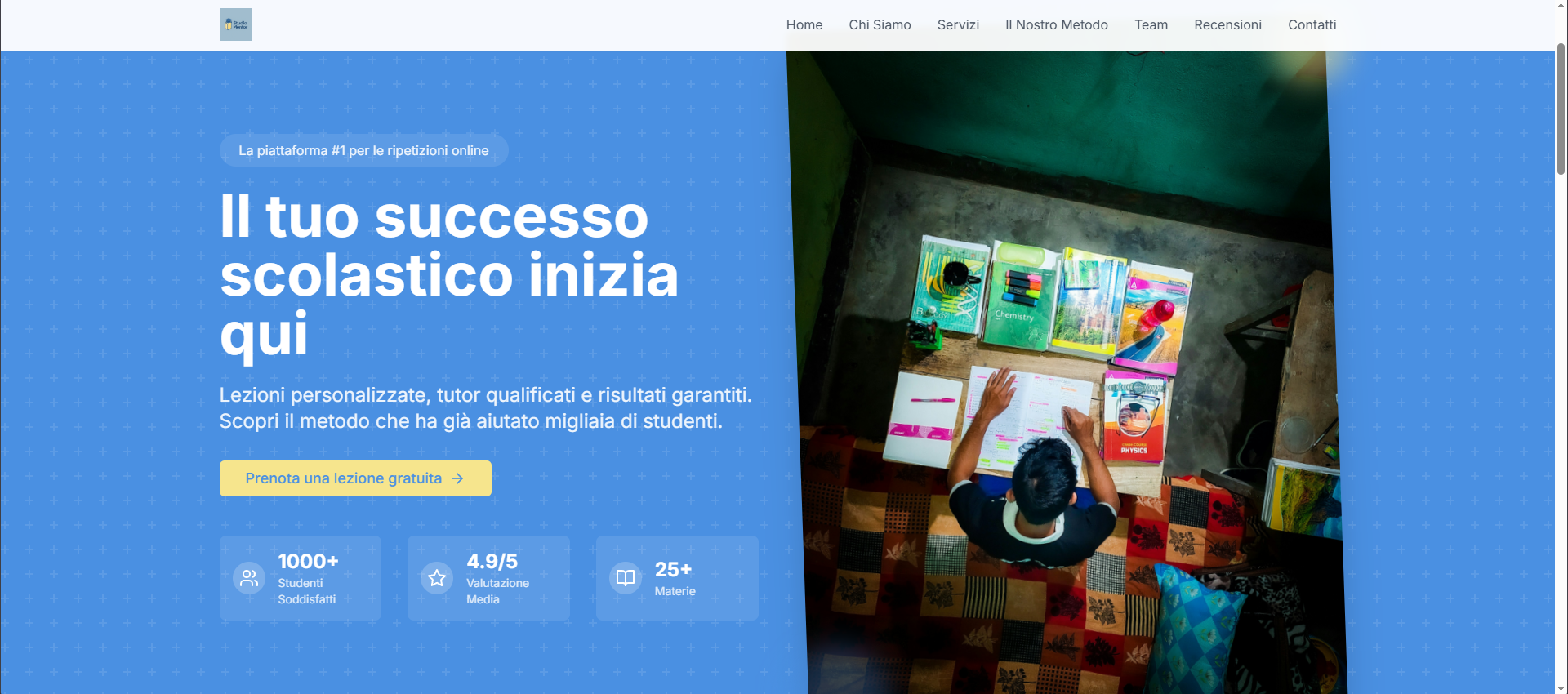Go to Chi Siamo section
This screenshot has height=694, width=1568.
click(880, 24)
